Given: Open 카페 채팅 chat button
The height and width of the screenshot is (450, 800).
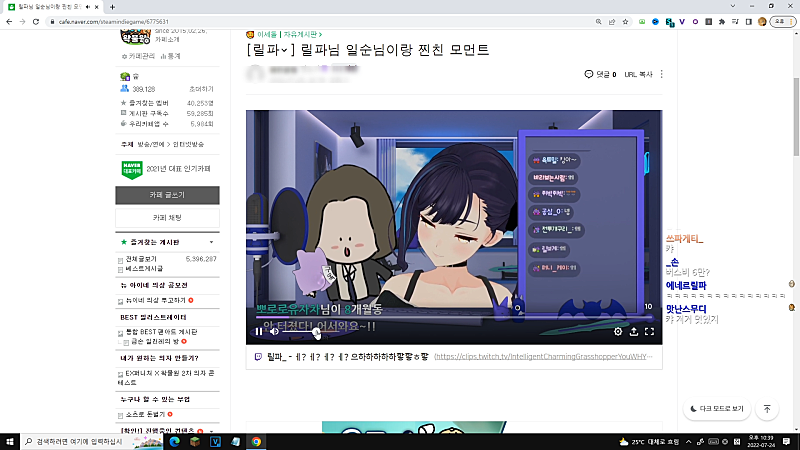Looking at the screenshot, I should [167, 218].
